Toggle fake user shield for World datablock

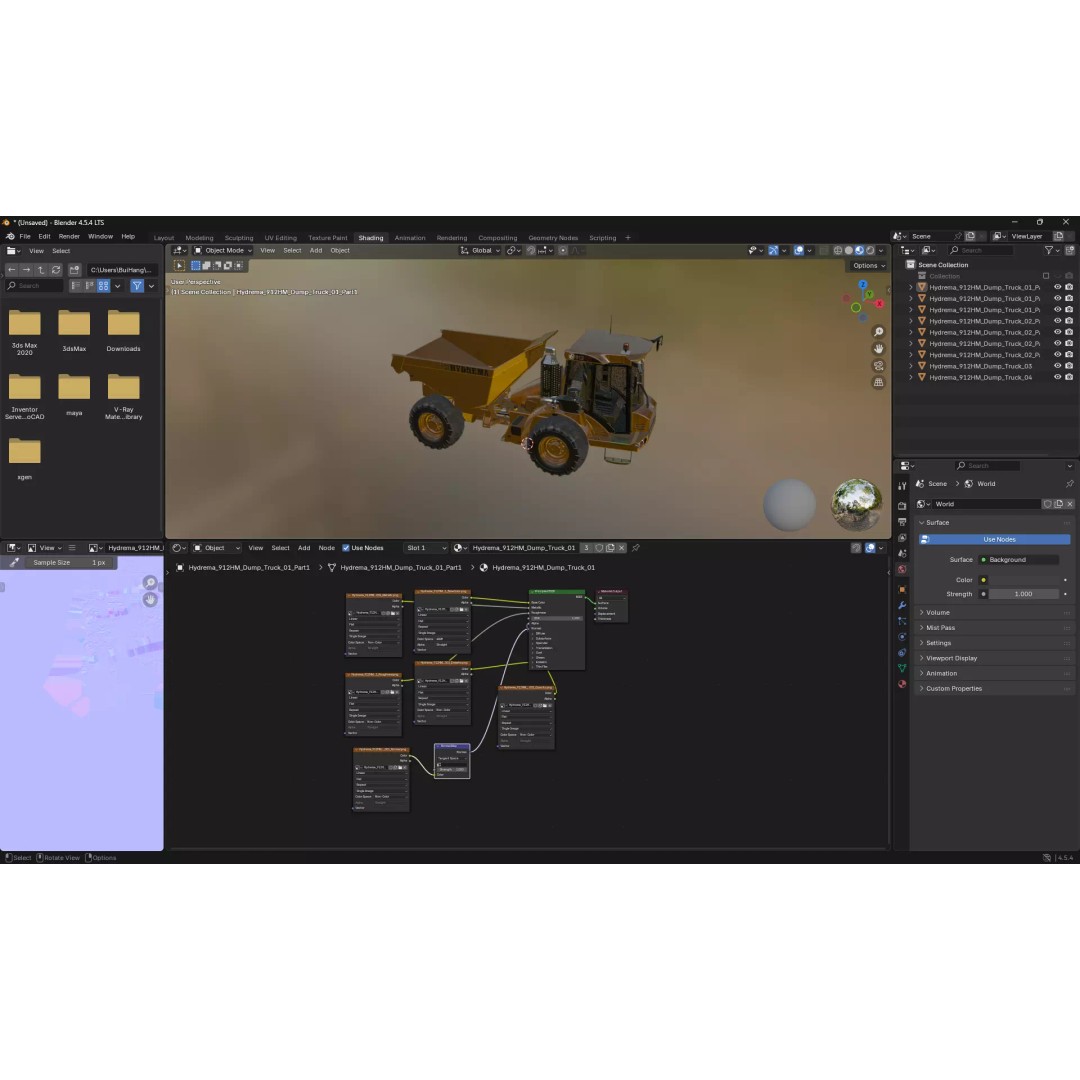click(1048, 504)
